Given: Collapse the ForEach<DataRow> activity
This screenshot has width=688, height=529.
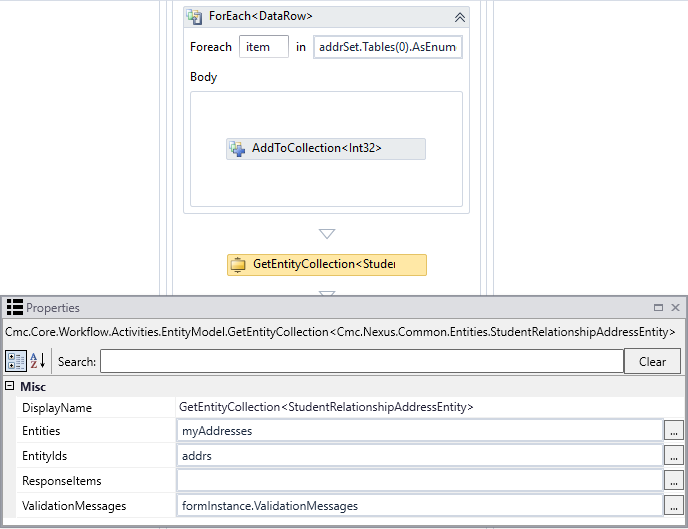Looking at the screenshot, I should pyautogui.click(x=459, y=17).
